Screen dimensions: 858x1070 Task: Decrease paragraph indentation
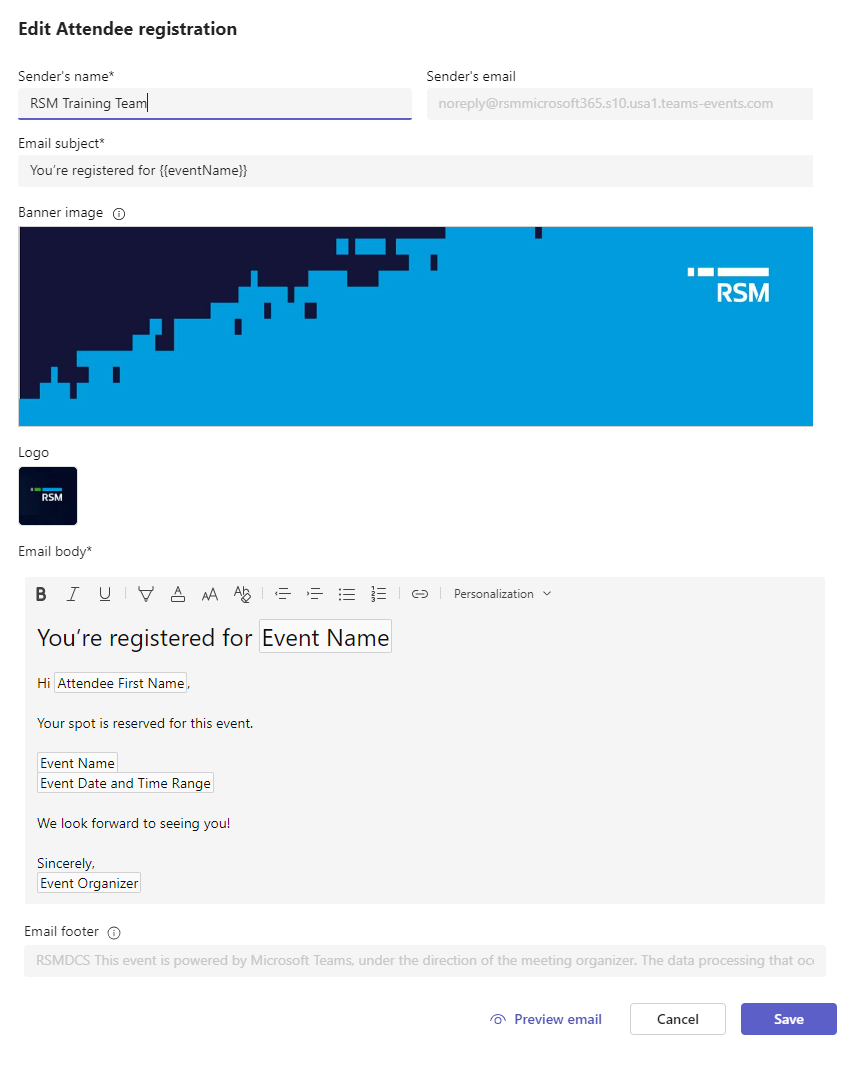[x=283, y=593]
